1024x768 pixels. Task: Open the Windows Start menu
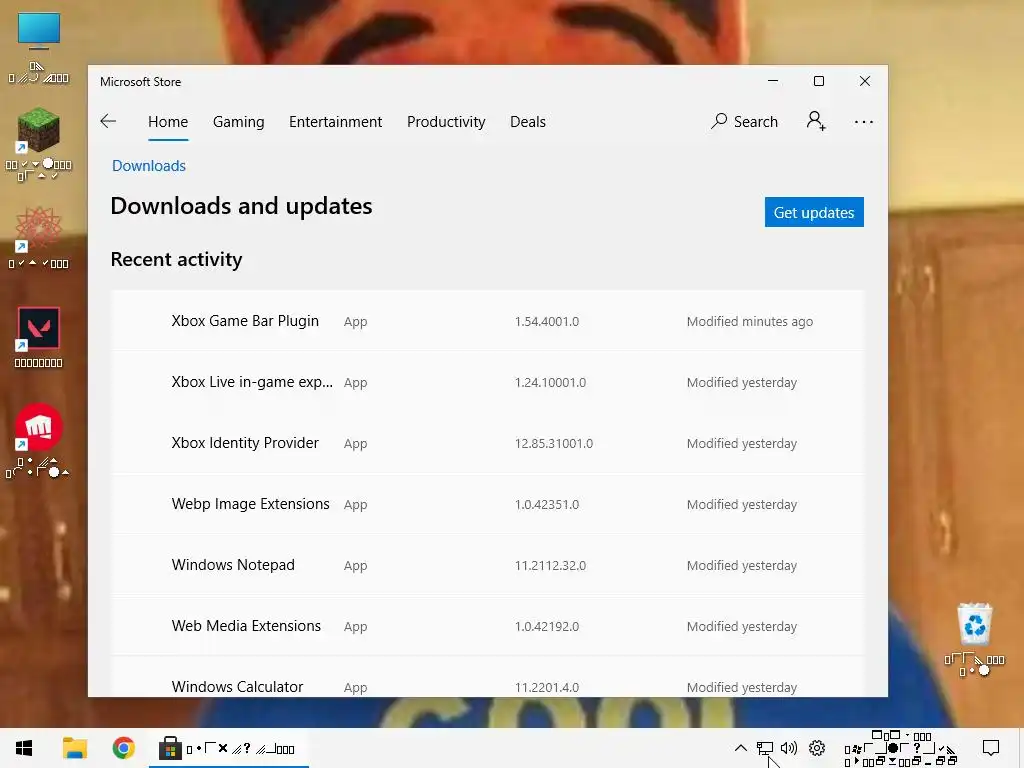coord(24,748)
